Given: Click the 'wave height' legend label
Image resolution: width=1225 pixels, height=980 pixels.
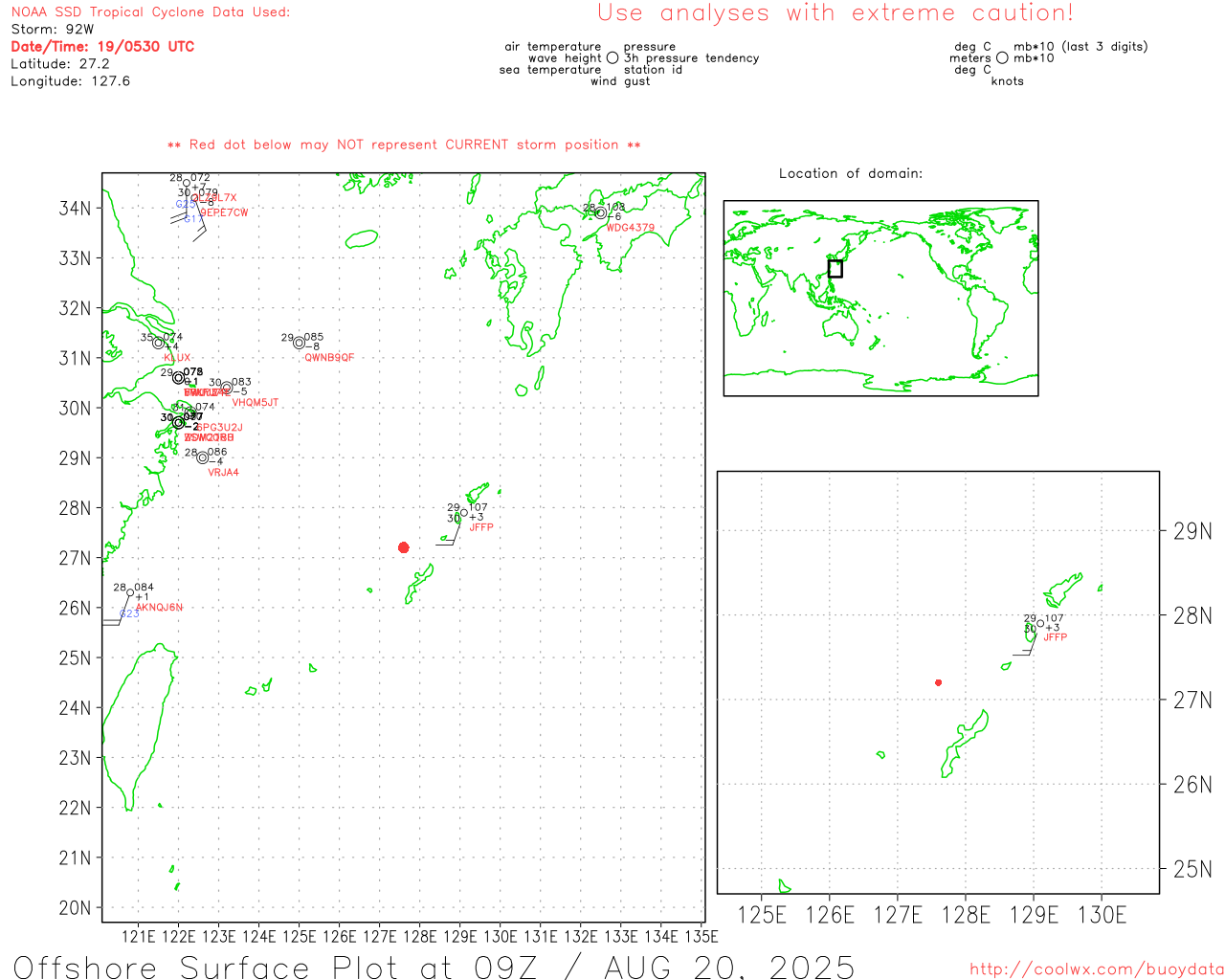Looking at the screenshot, I should [x=565, y=58].
